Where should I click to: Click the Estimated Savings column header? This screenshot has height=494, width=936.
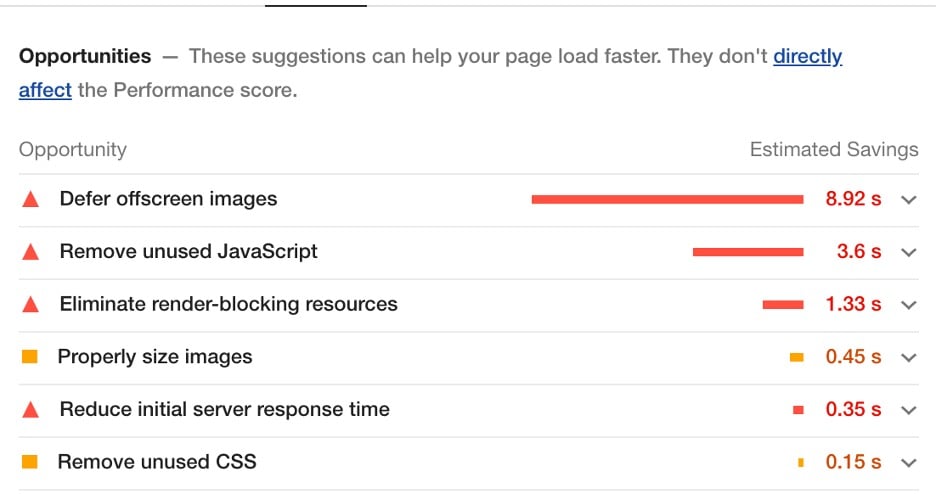point(834,149)
